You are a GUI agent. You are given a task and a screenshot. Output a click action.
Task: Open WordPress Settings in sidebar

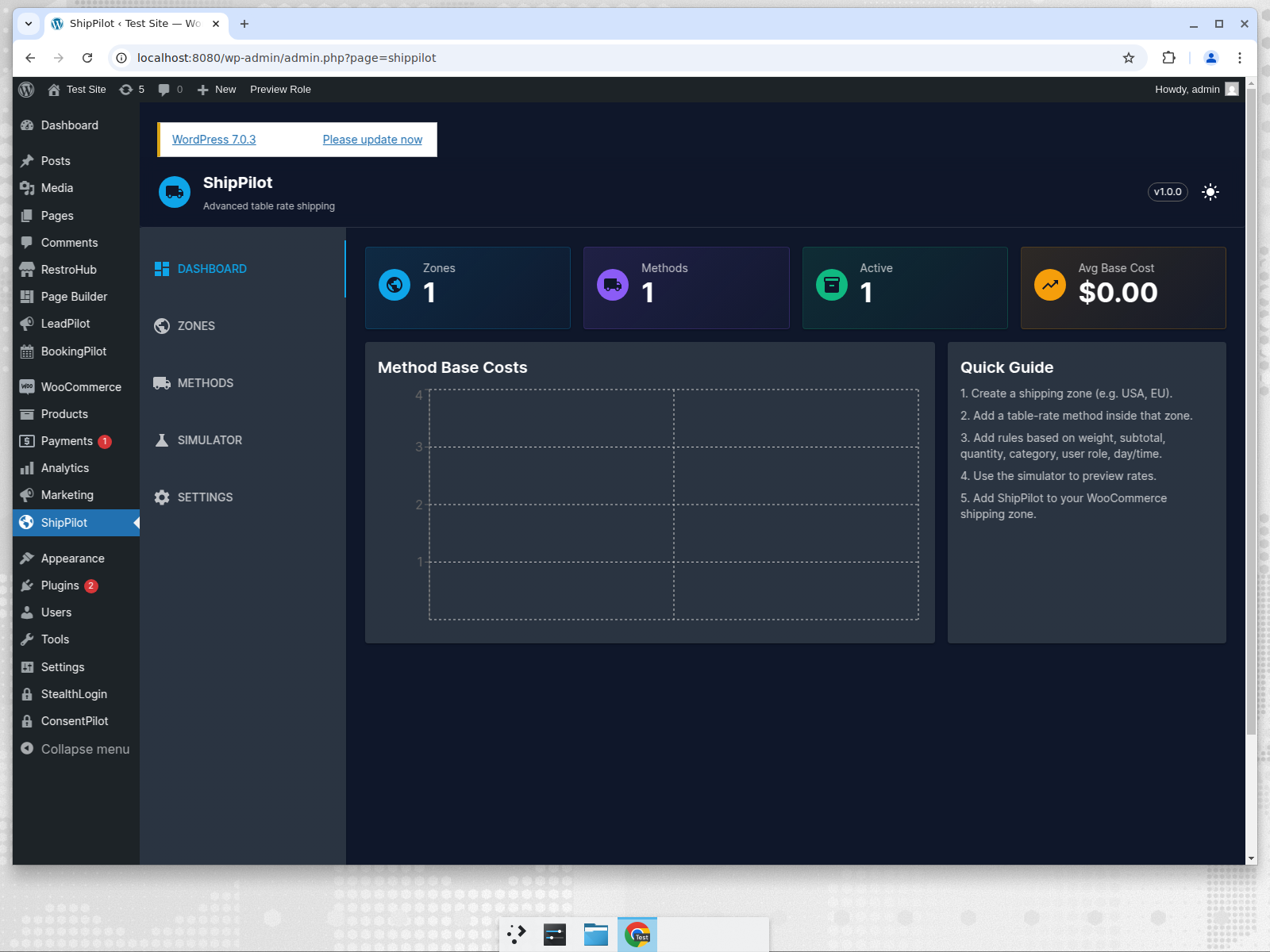point(76,667)
